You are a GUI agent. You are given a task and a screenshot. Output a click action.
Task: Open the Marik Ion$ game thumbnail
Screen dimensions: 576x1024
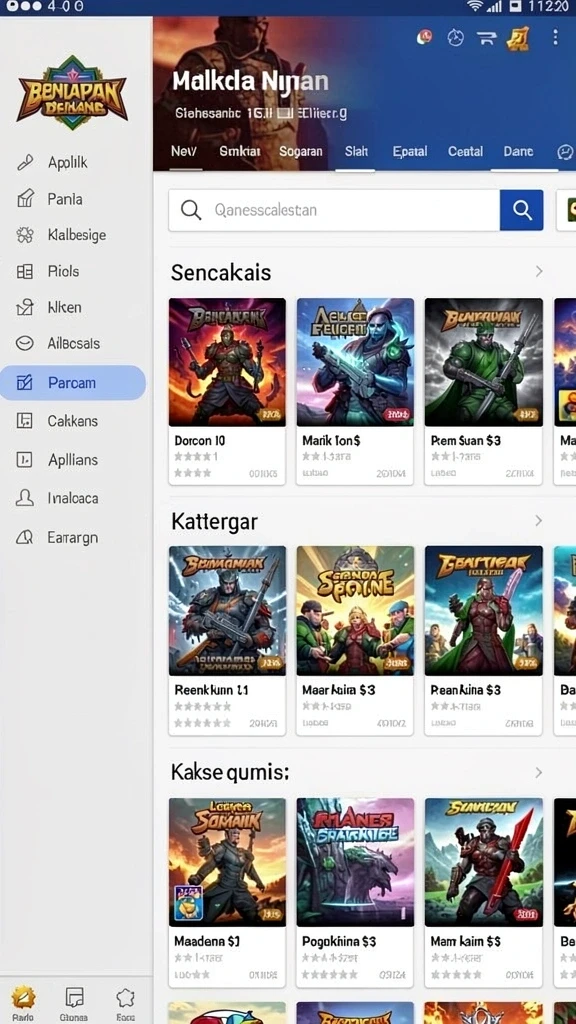pos(355,362)
